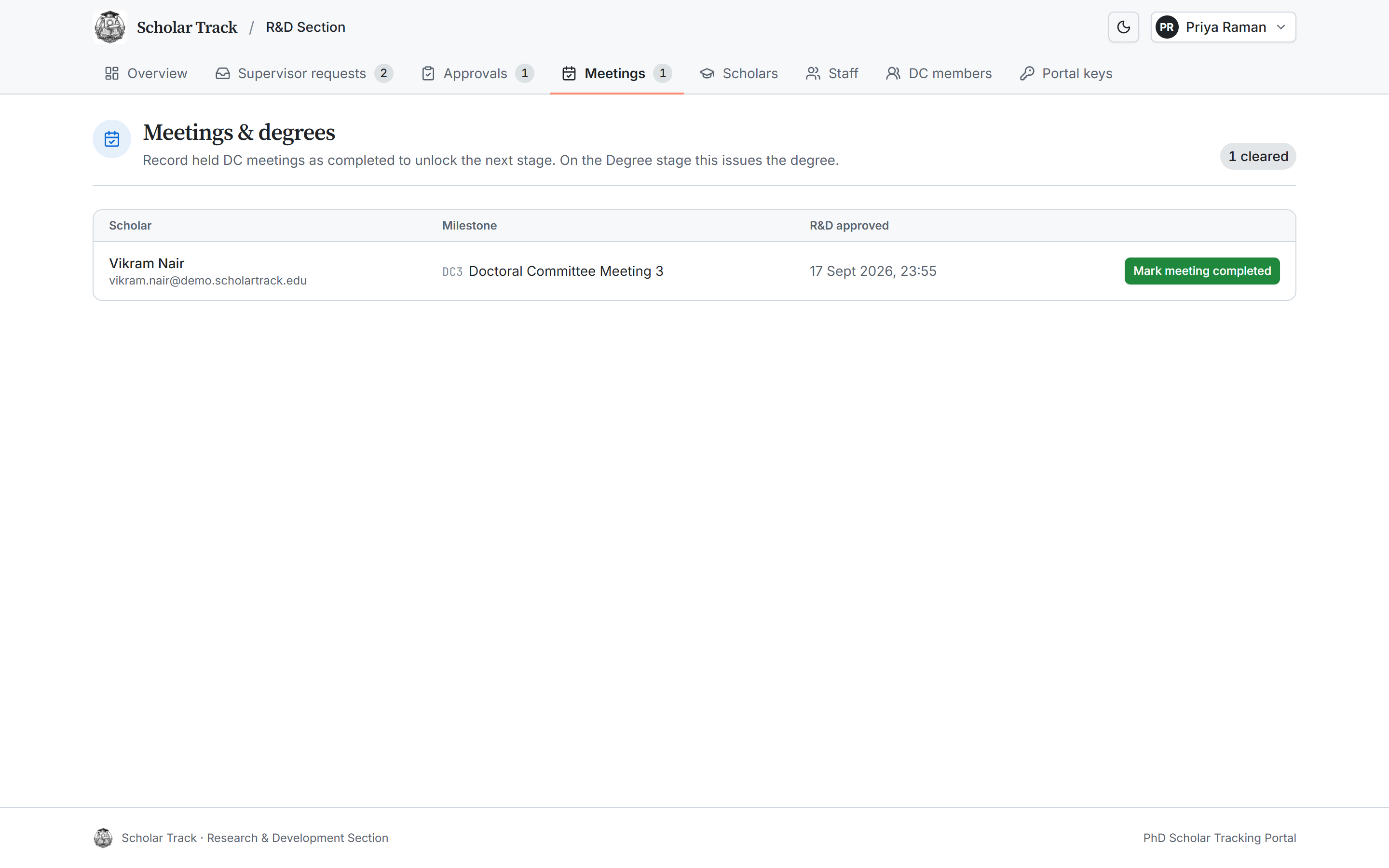Click the key icon for Portal keys

[1027, 73]
